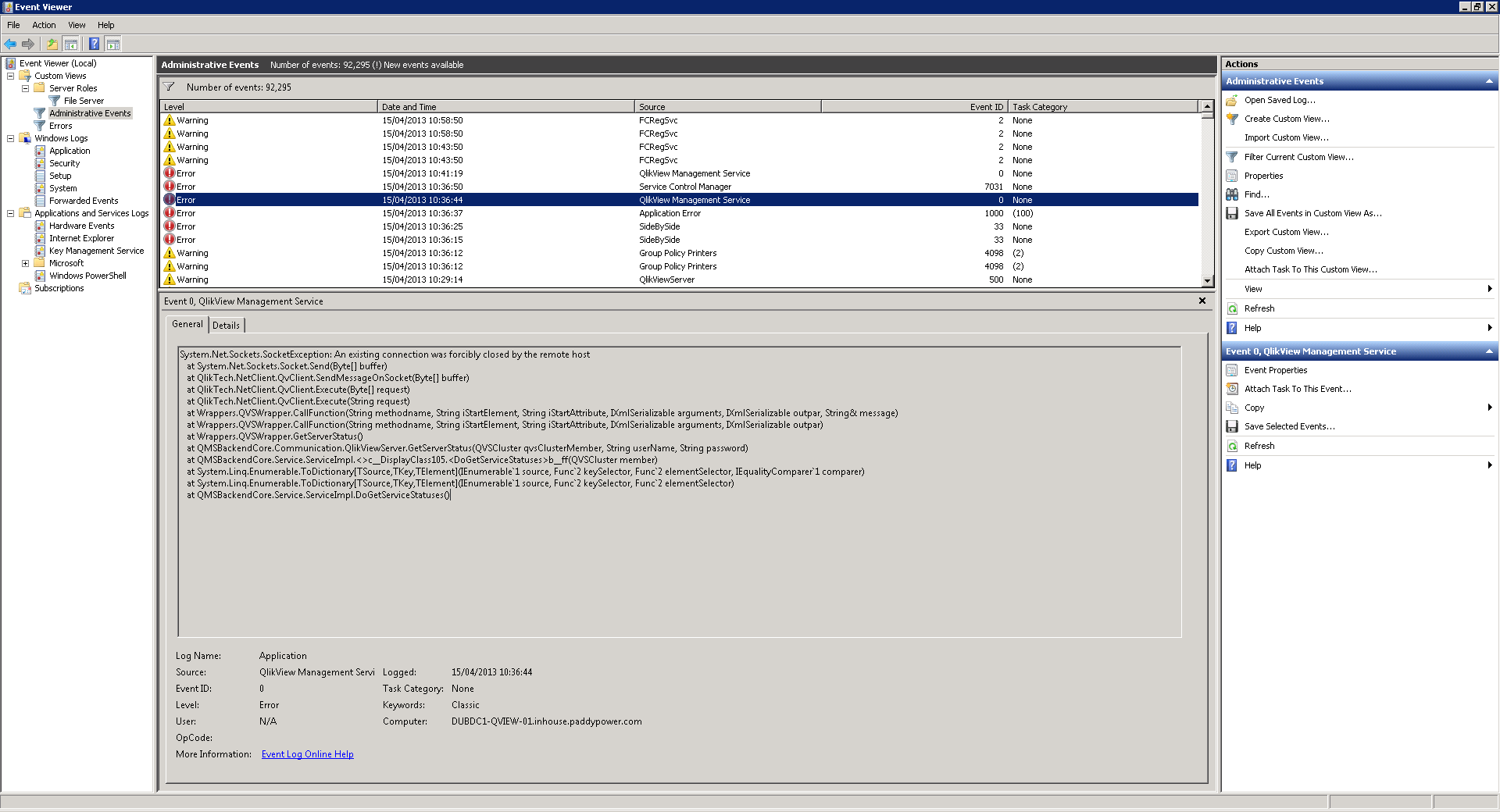Click Copy Custom View action
The width and height of the screenshot is (1500, 812).
pyautogui.click(x=1284, y=251)
